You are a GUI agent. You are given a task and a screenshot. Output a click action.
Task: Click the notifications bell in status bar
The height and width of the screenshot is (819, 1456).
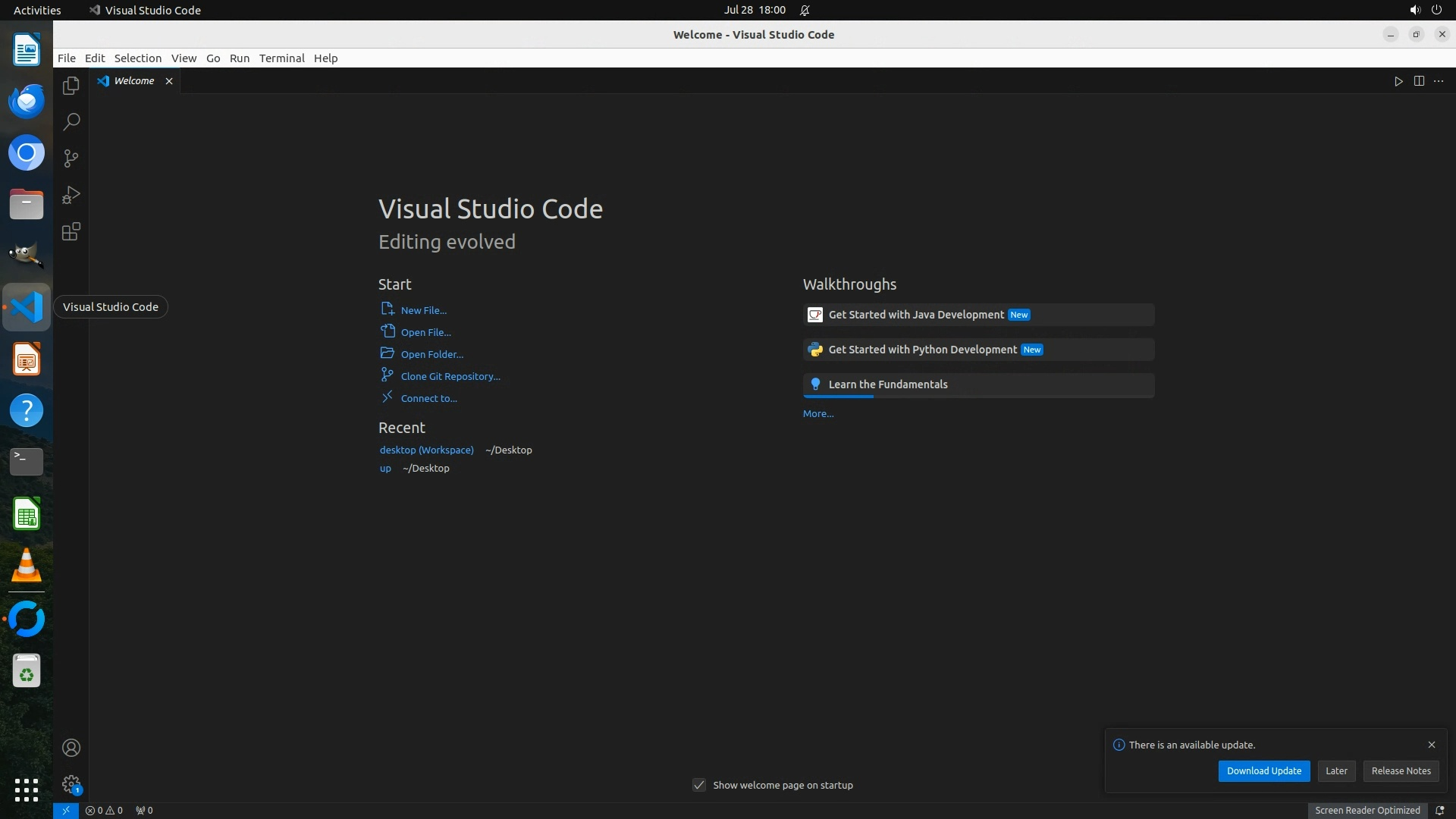(1439, 810)
